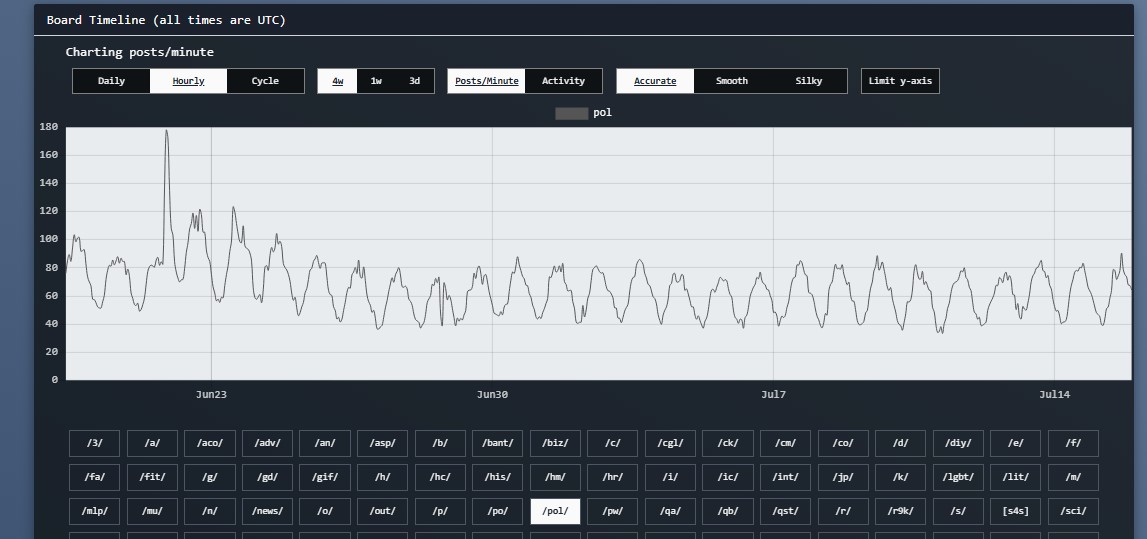Select the /f/ board
1147x539 pixels.
(x=1073, y=443)
